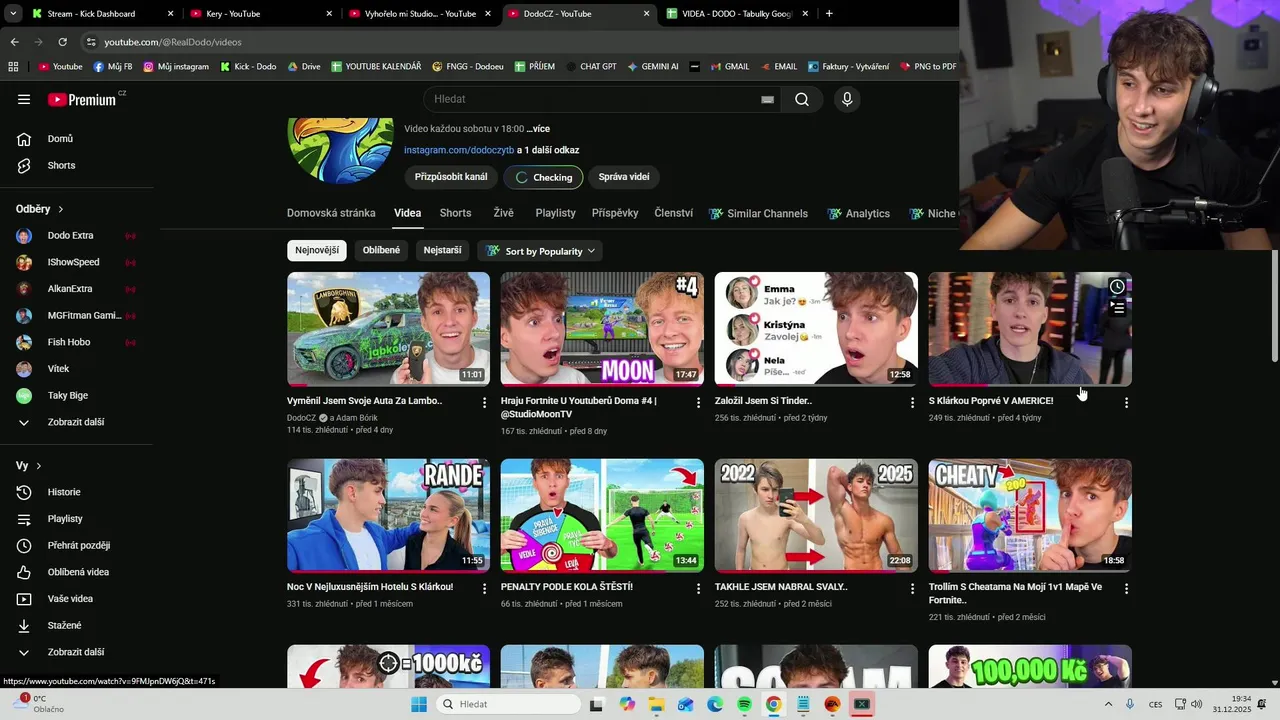Viewport: 1280px width, 720px height.
Task: Open Chrome from the Windows taskbar
Action: 773,704
